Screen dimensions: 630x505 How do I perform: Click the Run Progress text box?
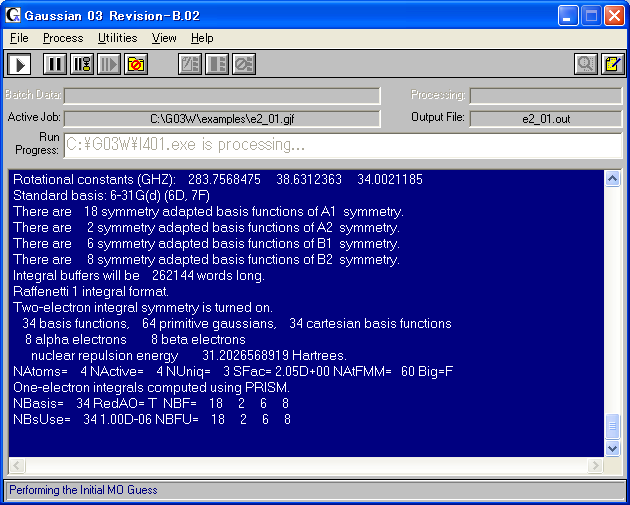343,145
